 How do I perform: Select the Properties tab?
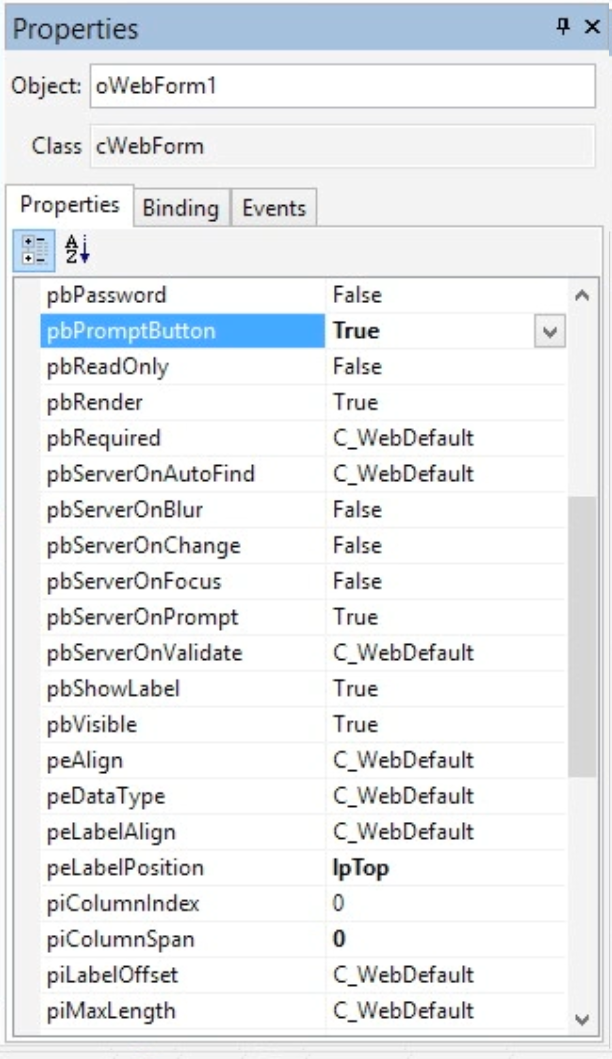tap(70, 205)
